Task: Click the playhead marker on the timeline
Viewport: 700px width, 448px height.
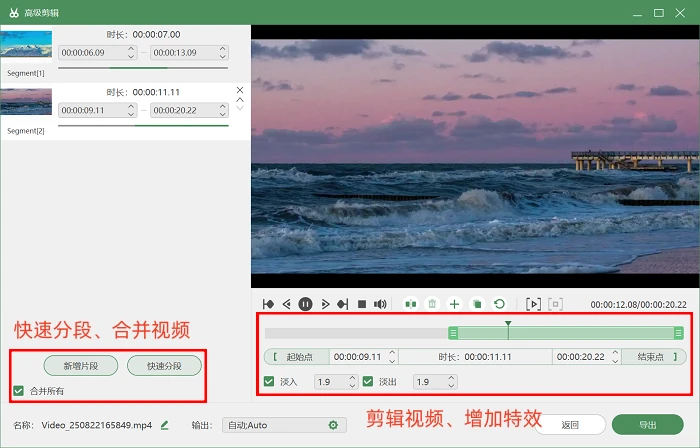Action: tap(508, 324)
